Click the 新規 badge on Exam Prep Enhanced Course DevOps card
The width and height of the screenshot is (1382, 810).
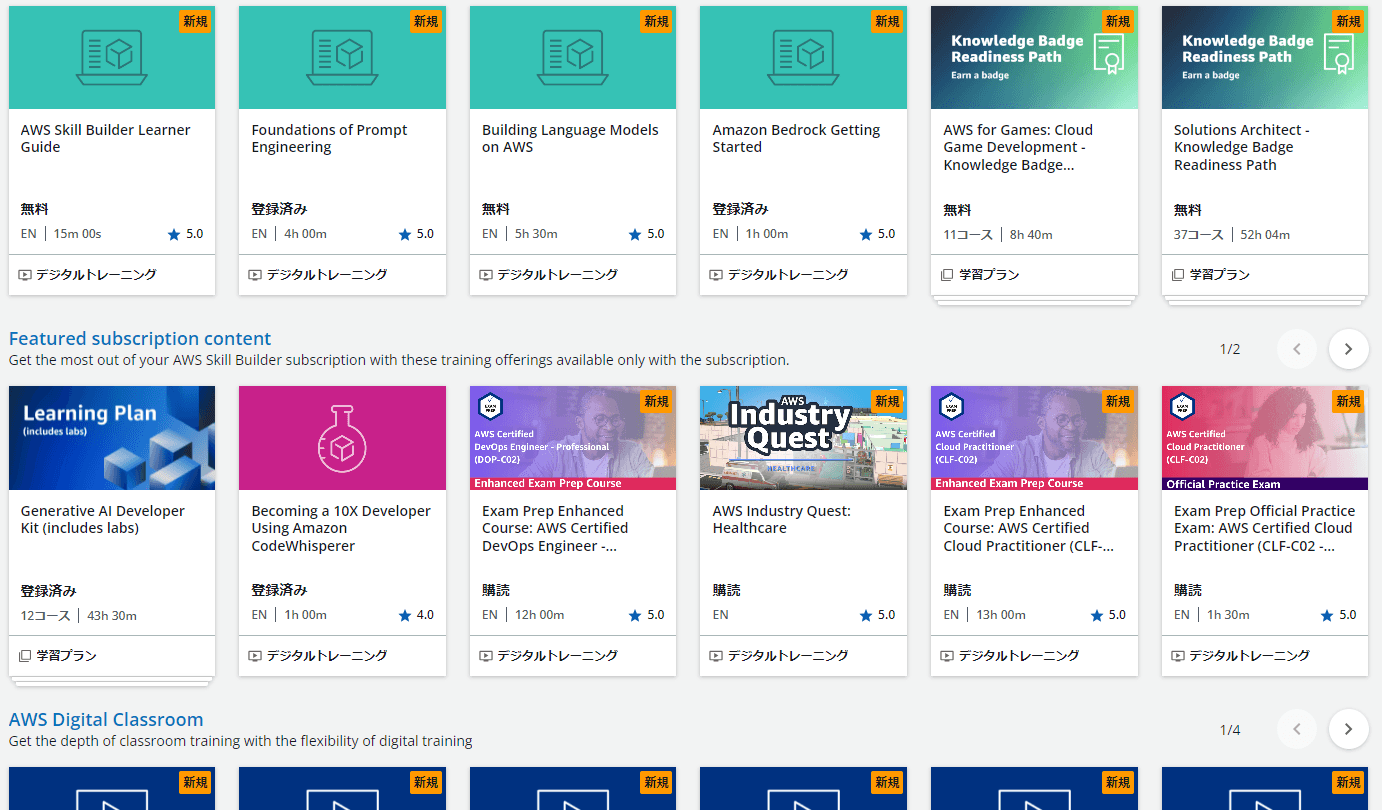[x=657, y=401]
